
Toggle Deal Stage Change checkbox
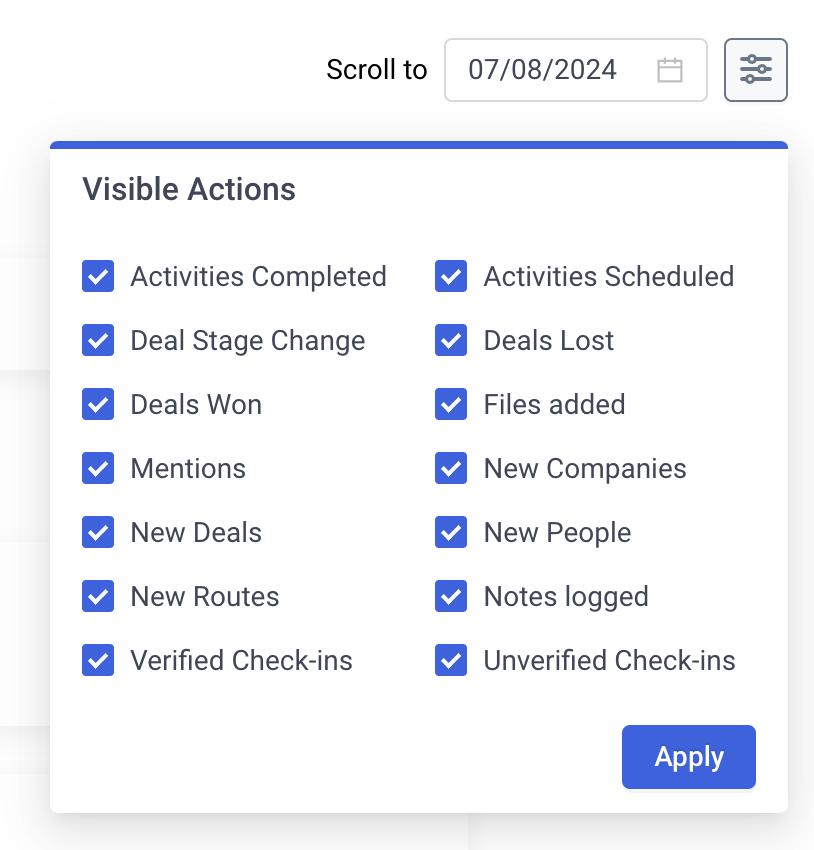tap(98, 340)
